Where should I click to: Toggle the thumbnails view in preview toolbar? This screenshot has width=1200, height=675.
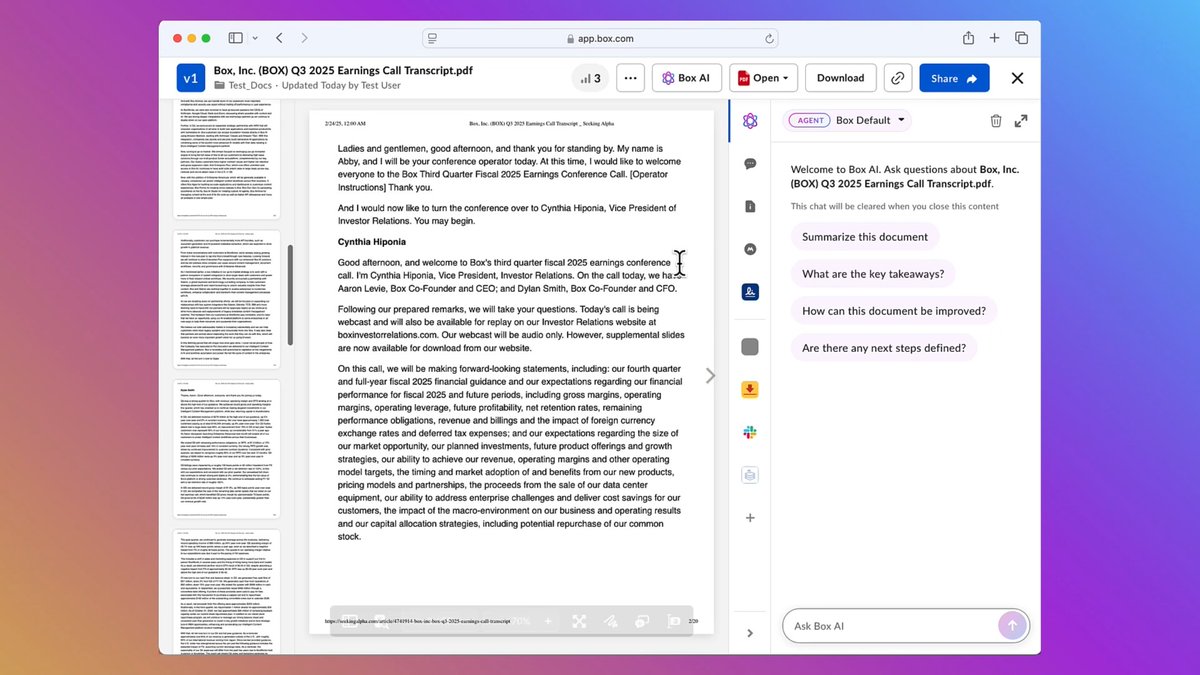pyautogui.click(x=349, y=621)
